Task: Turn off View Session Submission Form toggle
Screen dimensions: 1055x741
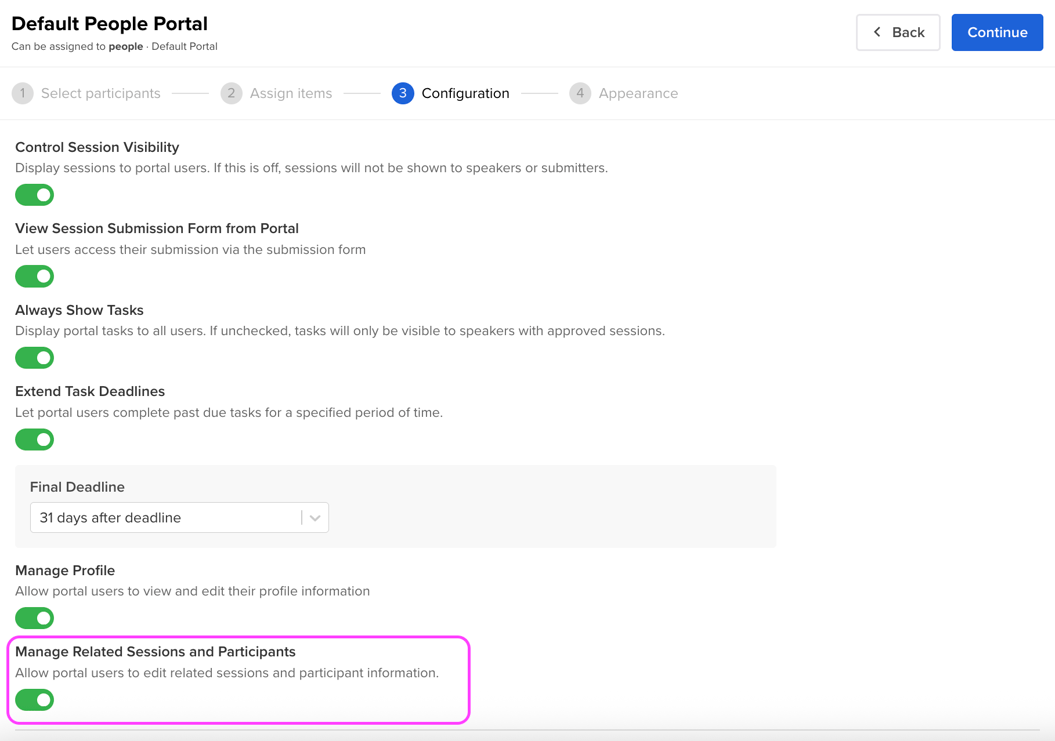Action: [x=35, y=276]
